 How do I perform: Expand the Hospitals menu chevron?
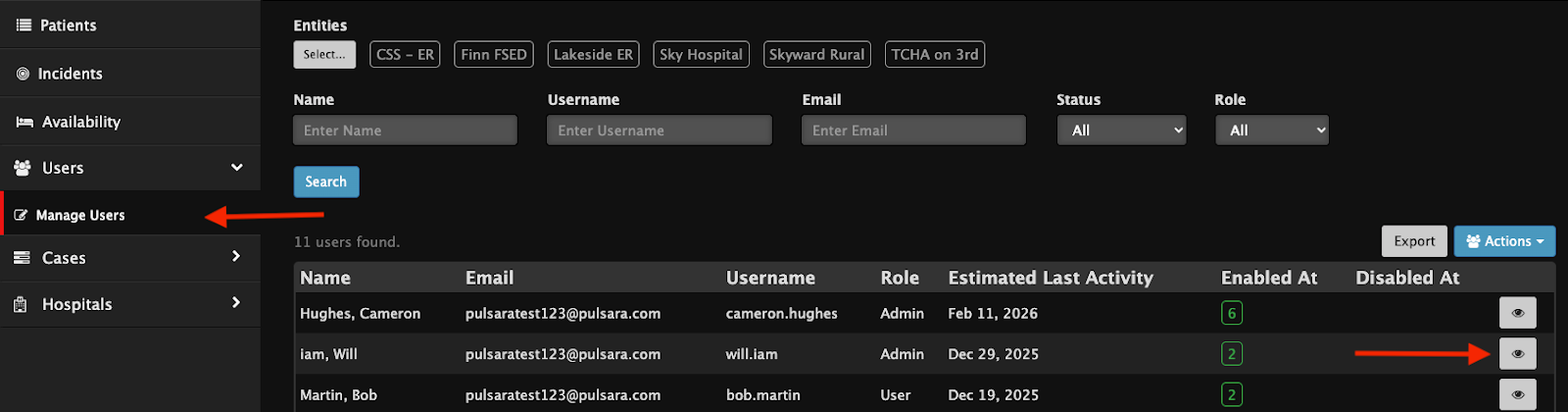pos(235,303)
